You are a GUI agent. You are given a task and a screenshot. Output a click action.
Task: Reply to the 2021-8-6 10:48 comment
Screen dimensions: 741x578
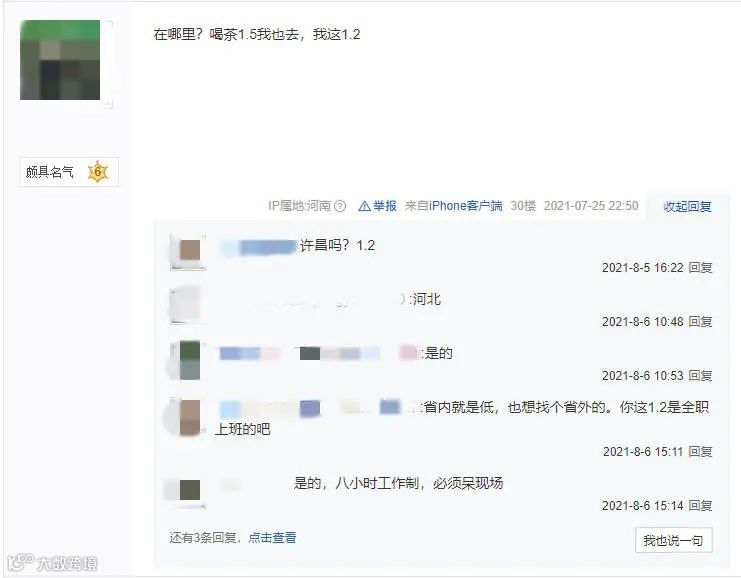(x=700, y=321)
